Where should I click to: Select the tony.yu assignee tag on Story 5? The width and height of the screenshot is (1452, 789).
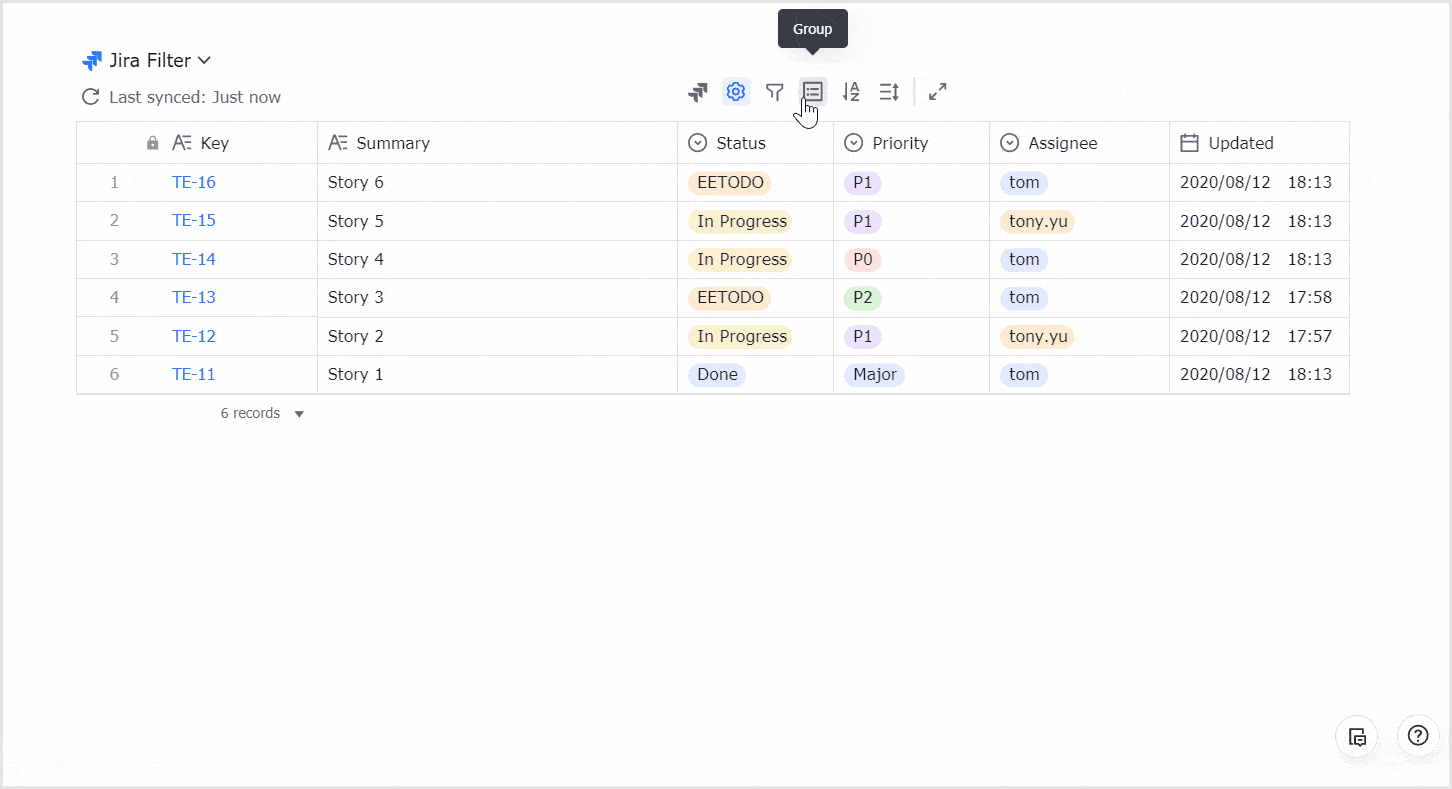tap(1037, 221)
